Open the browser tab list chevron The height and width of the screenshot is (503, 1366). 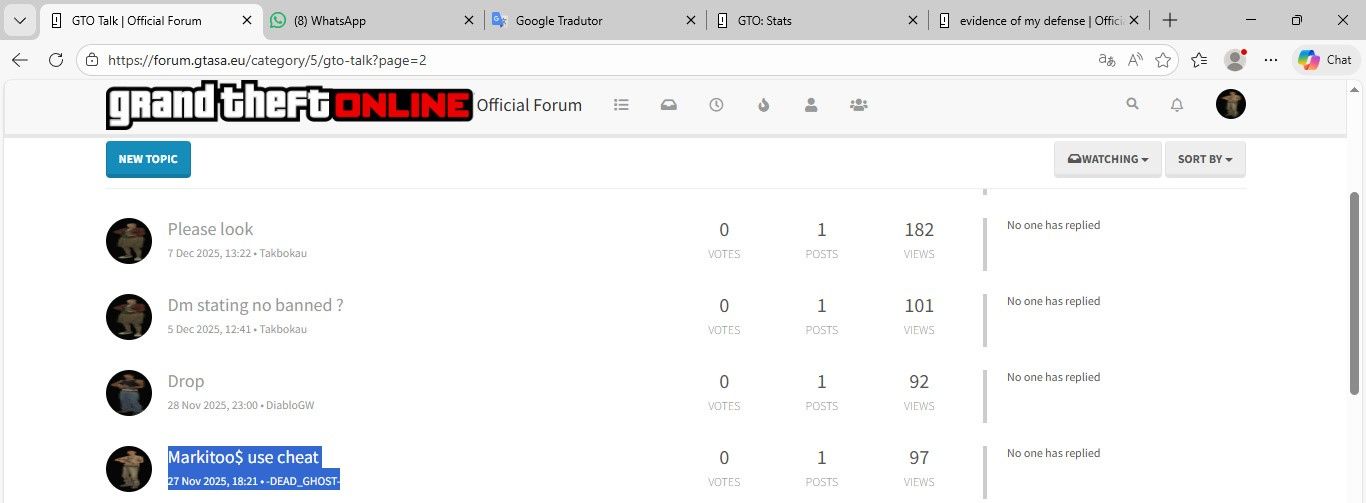[20, 20]
